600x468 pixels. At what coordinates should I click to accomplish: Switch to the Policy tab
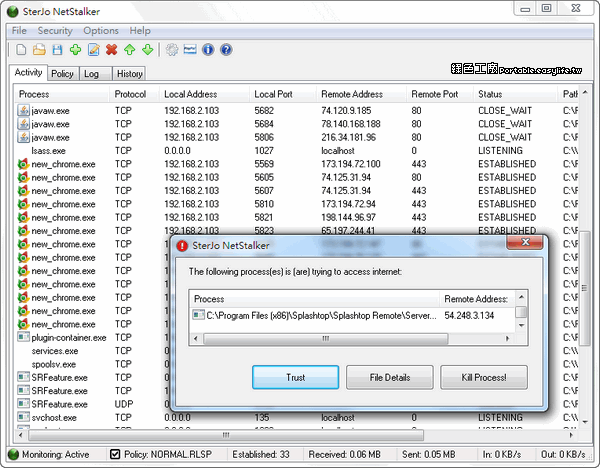62,73
